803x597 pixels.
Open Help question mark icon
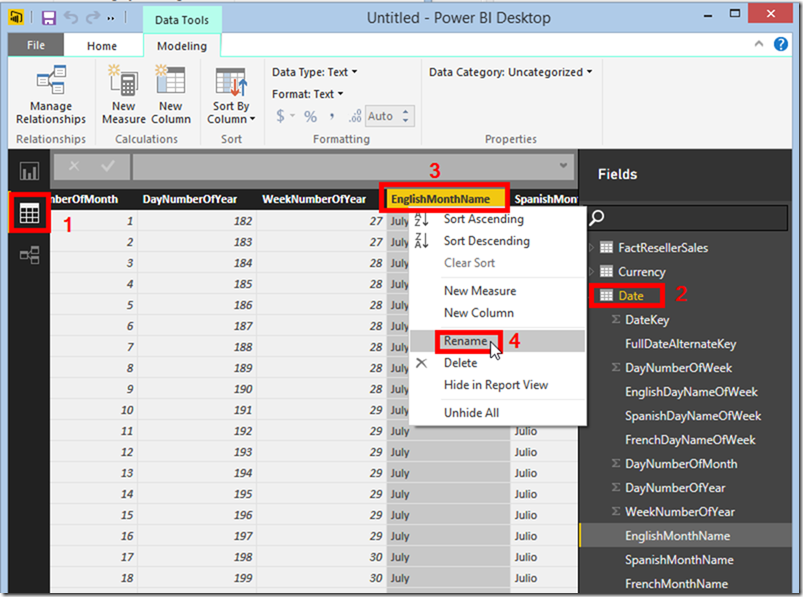(780, 44)
